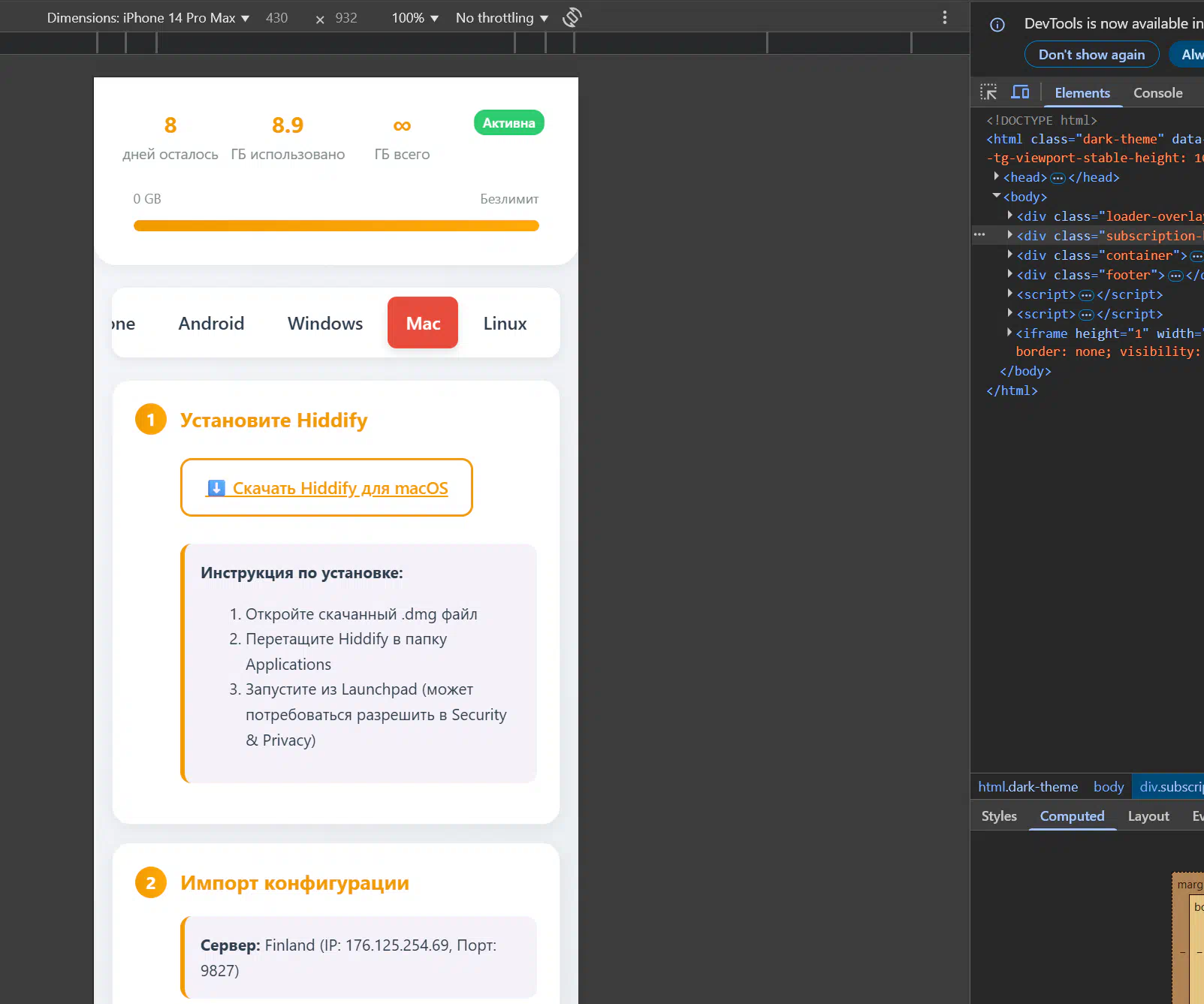The width and height of the screenshot is (1204, 1004).
Task: Activate the inspect element picker icon
Action: [x=988, y=92]
